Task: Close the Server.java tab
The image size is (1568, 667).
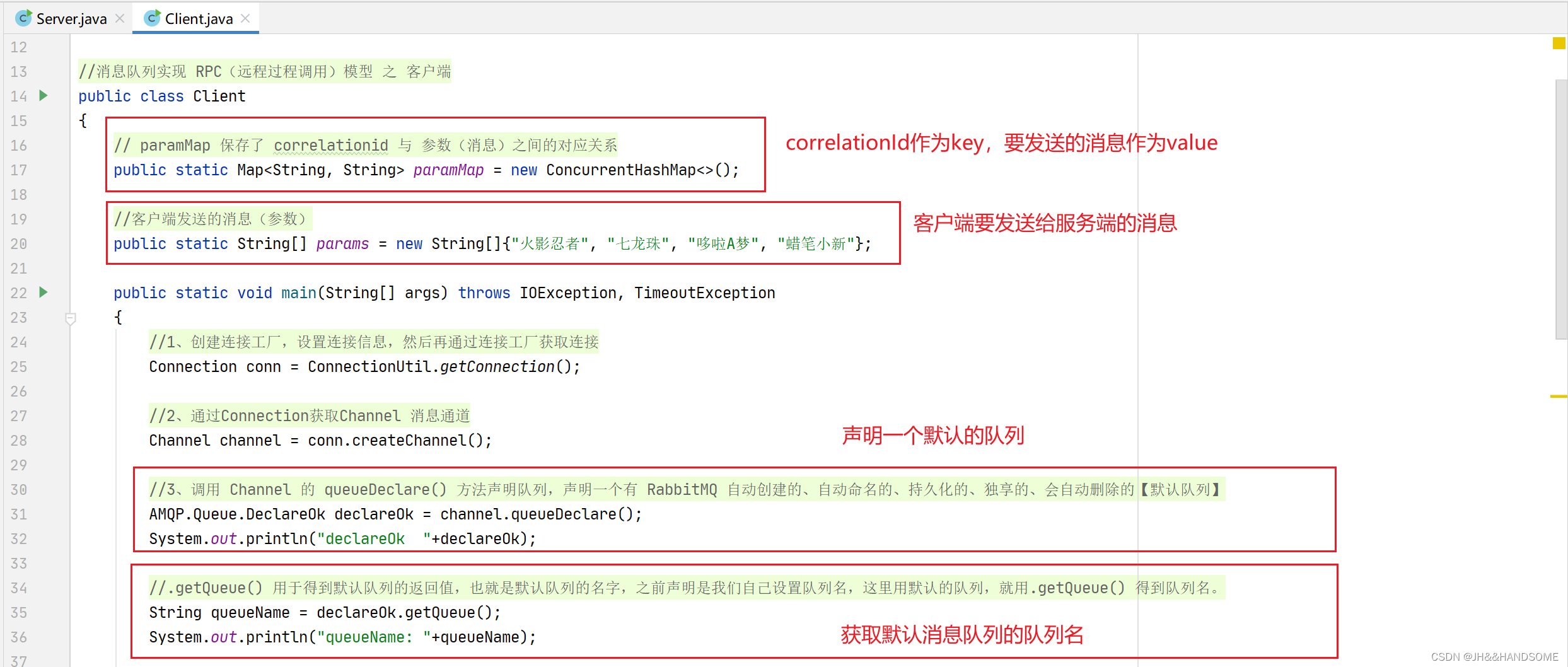Action: [120, 19]
